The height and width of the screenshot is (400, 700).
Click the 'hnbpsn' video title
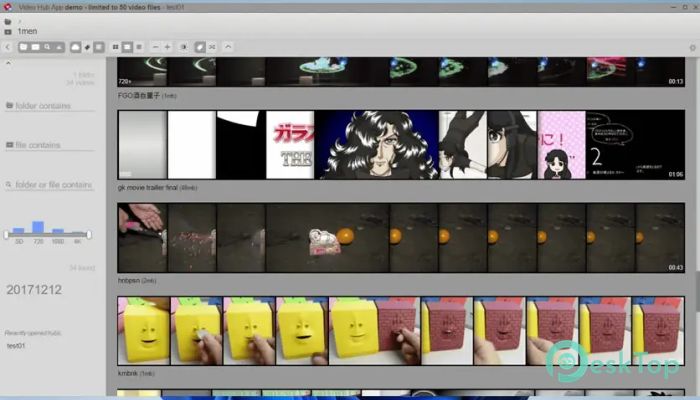pos(129,280)
